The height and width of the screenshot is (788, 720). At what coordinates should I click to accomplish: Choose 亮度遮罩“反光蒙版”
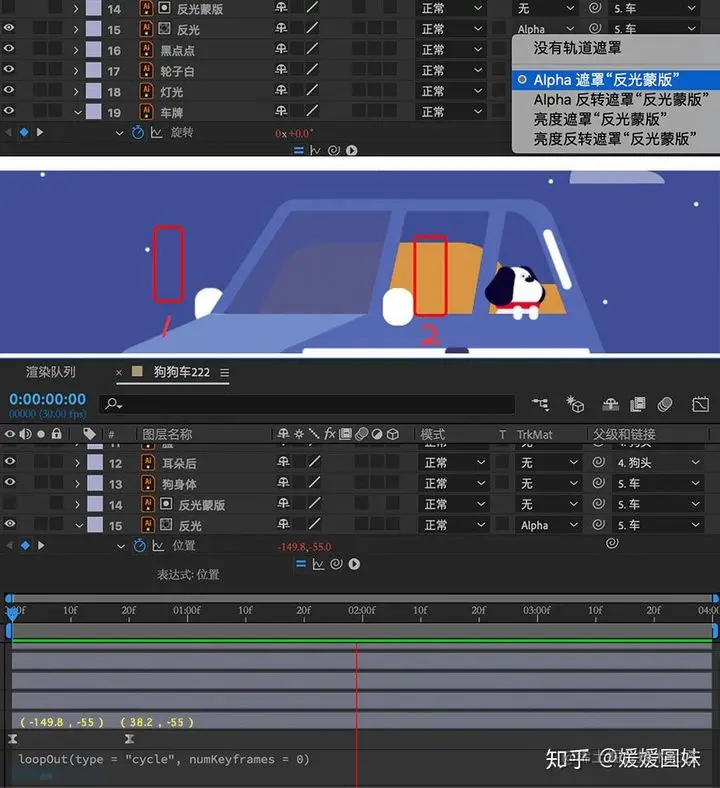coord(600,119)
